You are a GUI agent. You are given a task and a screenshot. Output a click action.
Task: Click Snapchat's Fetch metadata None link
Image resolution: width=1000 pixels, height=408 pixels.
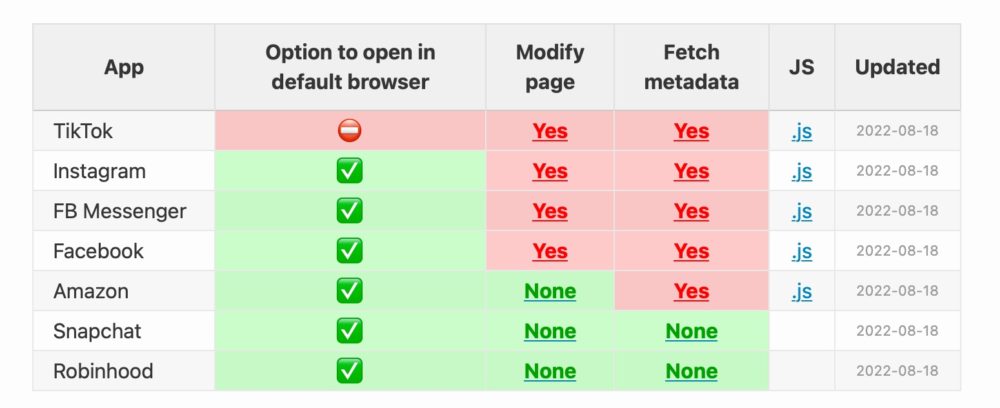click(691, 332)
